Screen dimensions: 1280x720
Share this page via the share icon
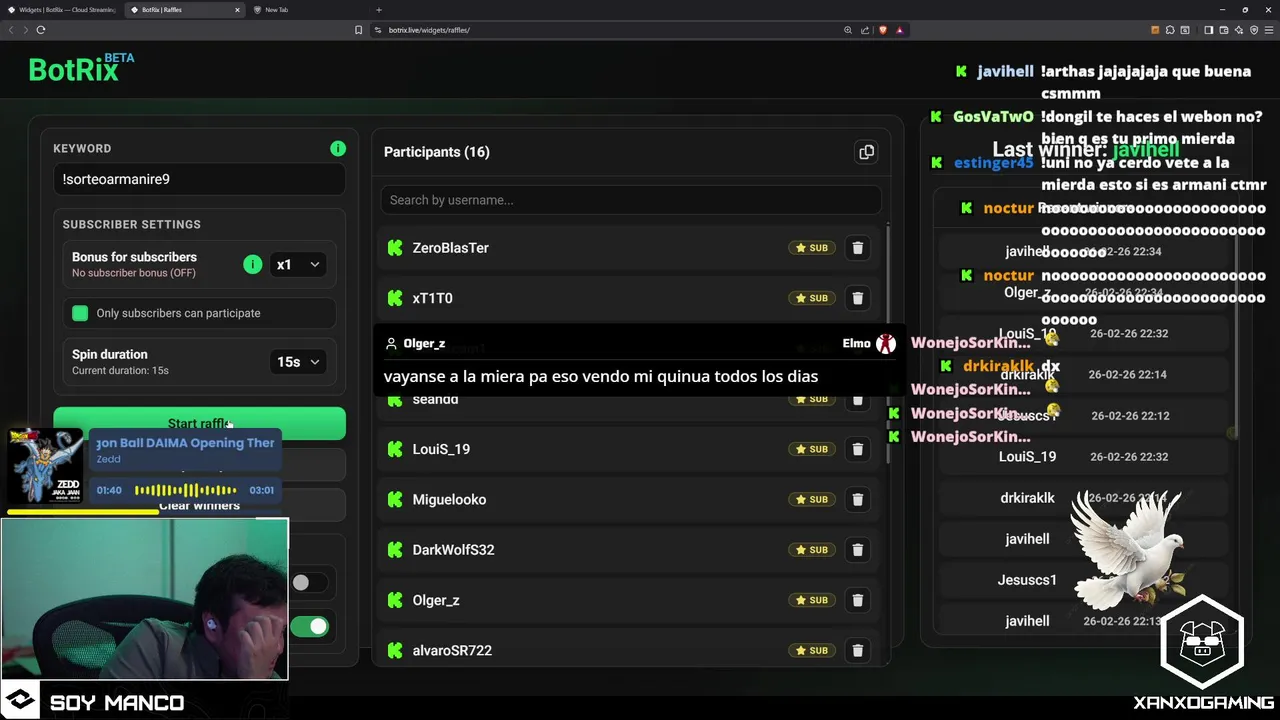coord(865,30)
